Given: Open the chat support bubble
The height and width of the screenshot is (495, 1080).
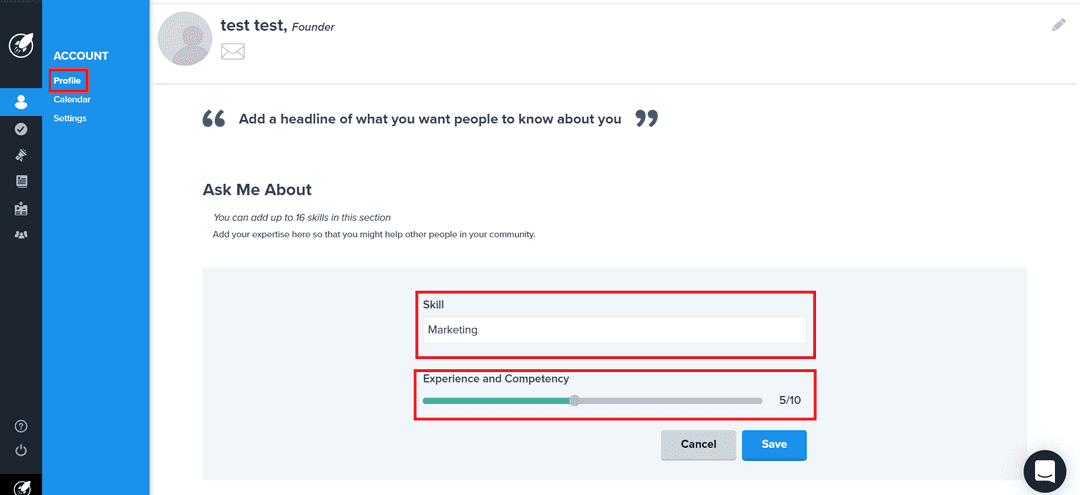Looking at the screenshot, I should click(1045, 471).
